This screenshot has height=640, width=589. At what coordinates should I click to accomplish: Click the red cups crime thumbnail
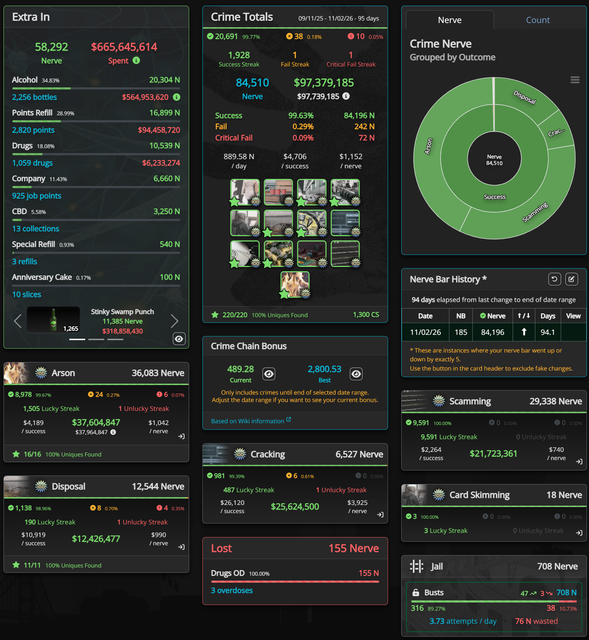pos(278,192)
